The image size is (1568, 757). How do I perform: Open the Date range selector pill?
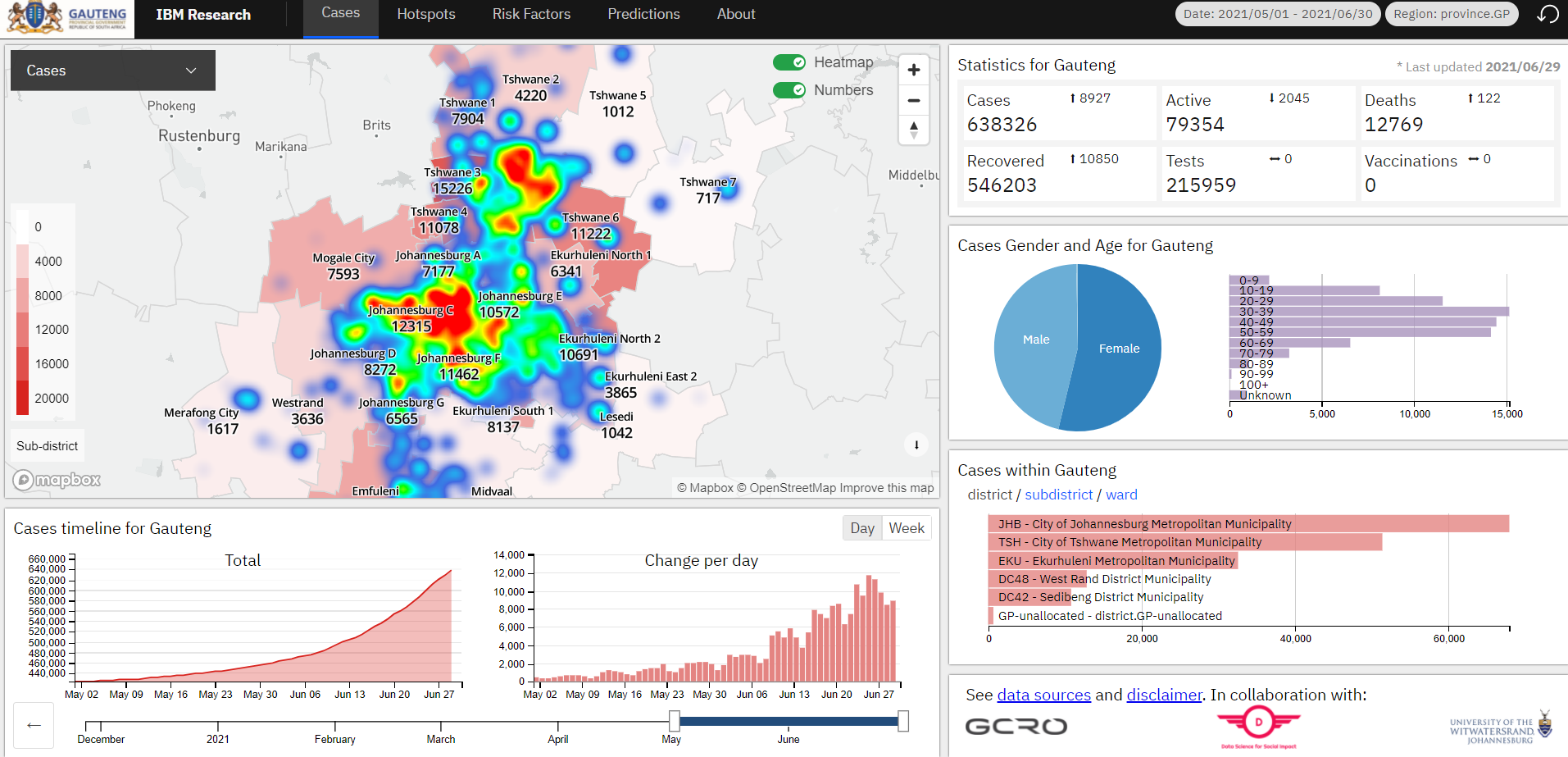click(1278, 14)
